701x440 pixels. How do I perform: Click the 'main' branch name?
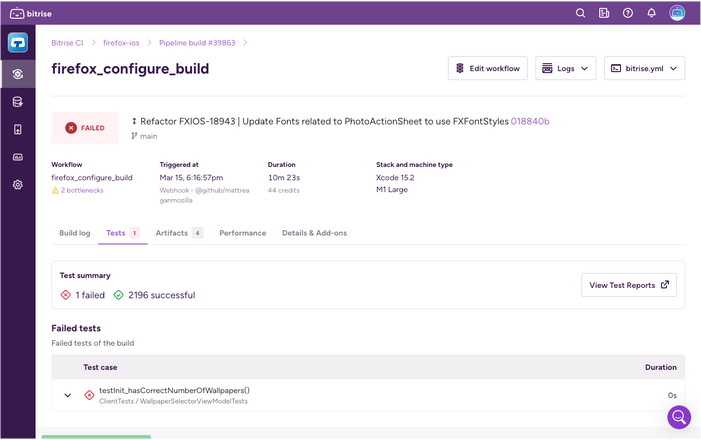[x=148, y=136]
